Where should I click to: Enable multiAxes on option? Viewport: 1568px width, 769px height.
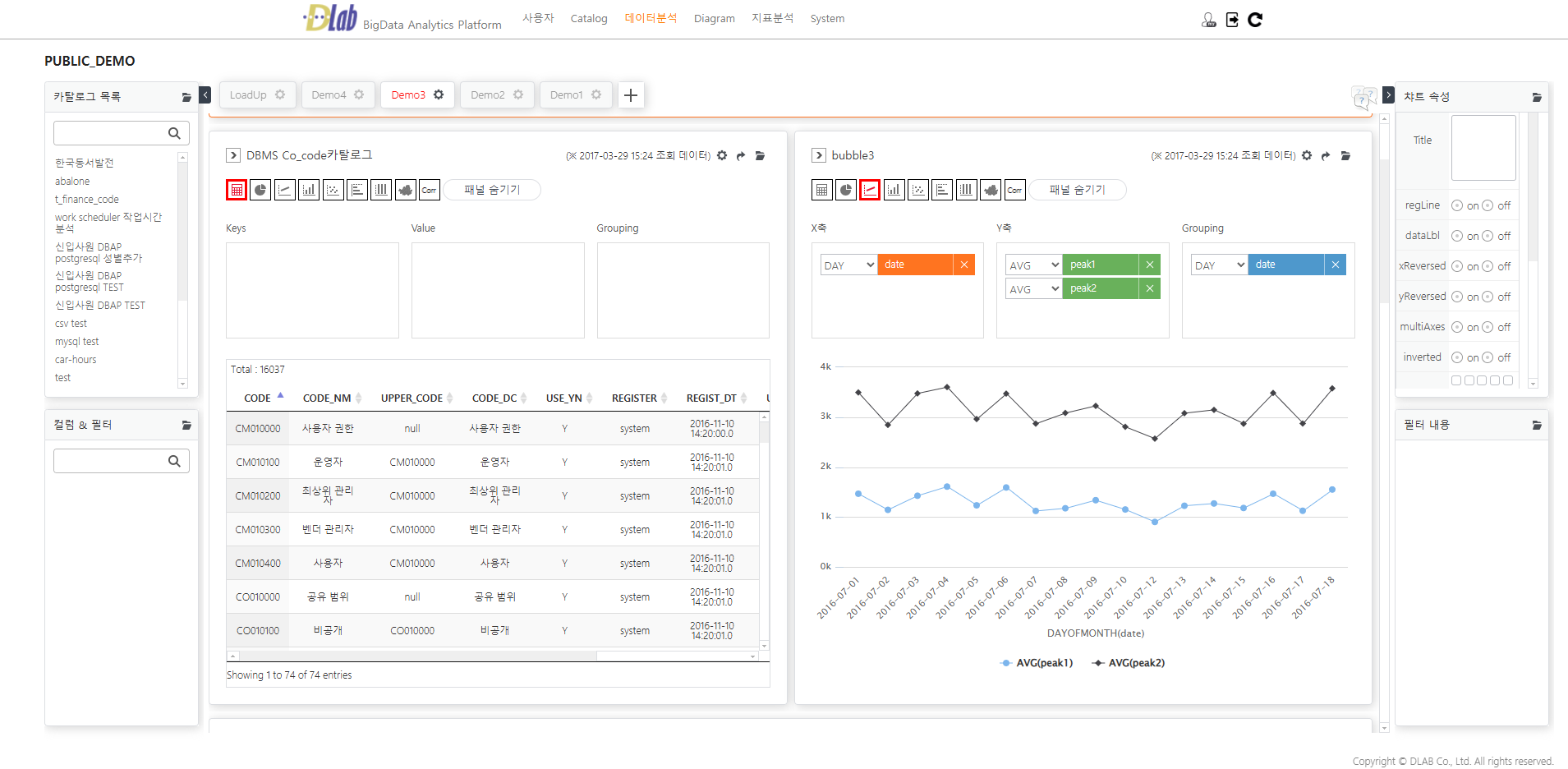1457,327
